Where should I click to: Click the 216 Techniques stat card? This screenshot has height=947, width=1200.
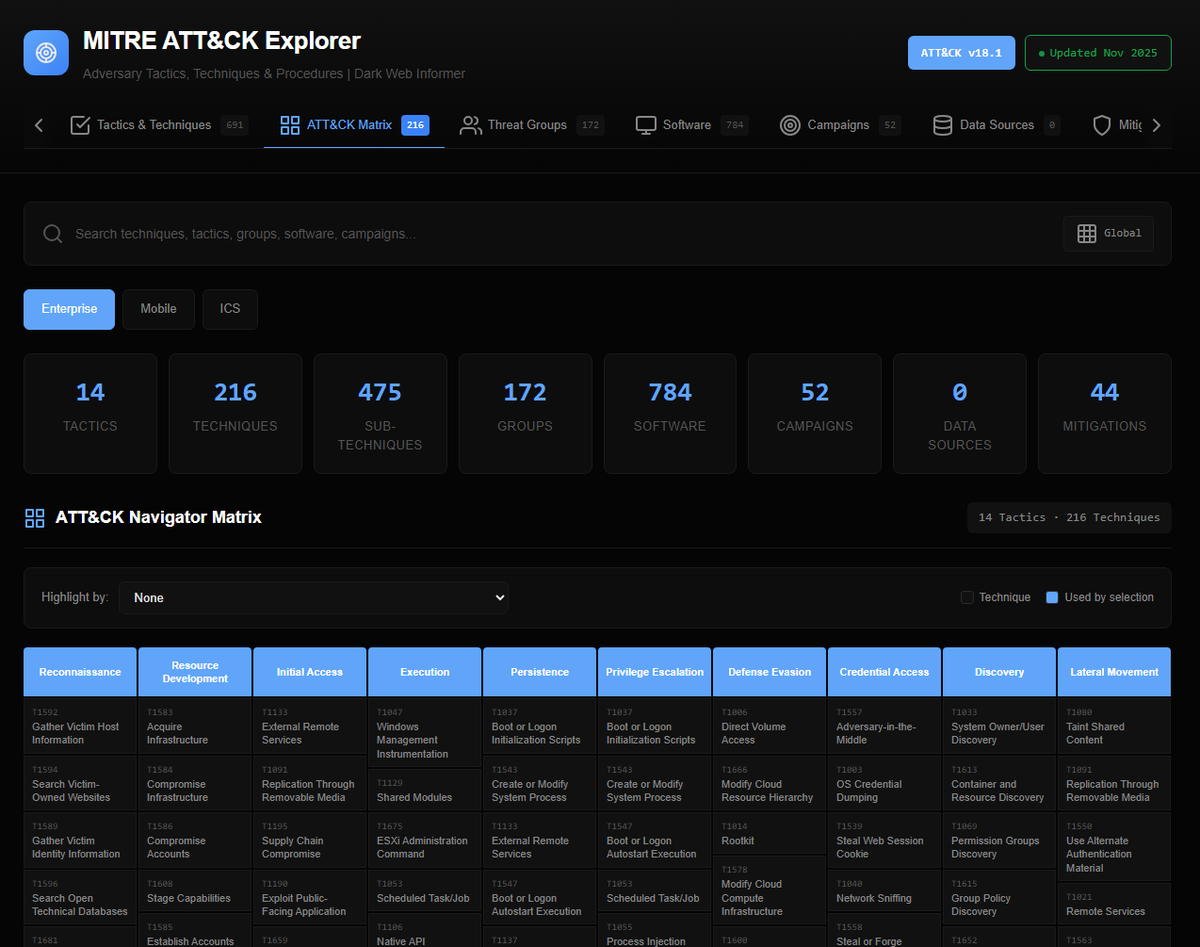pos(235,413)
